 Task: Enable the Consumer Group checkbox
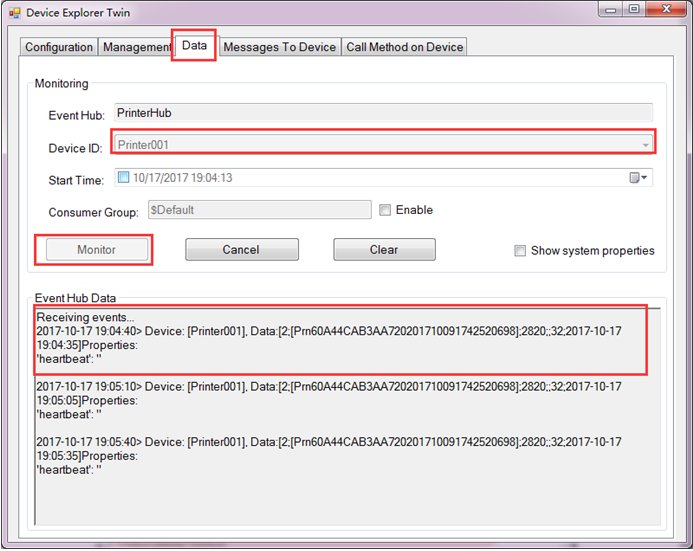[x=385, y=210]
